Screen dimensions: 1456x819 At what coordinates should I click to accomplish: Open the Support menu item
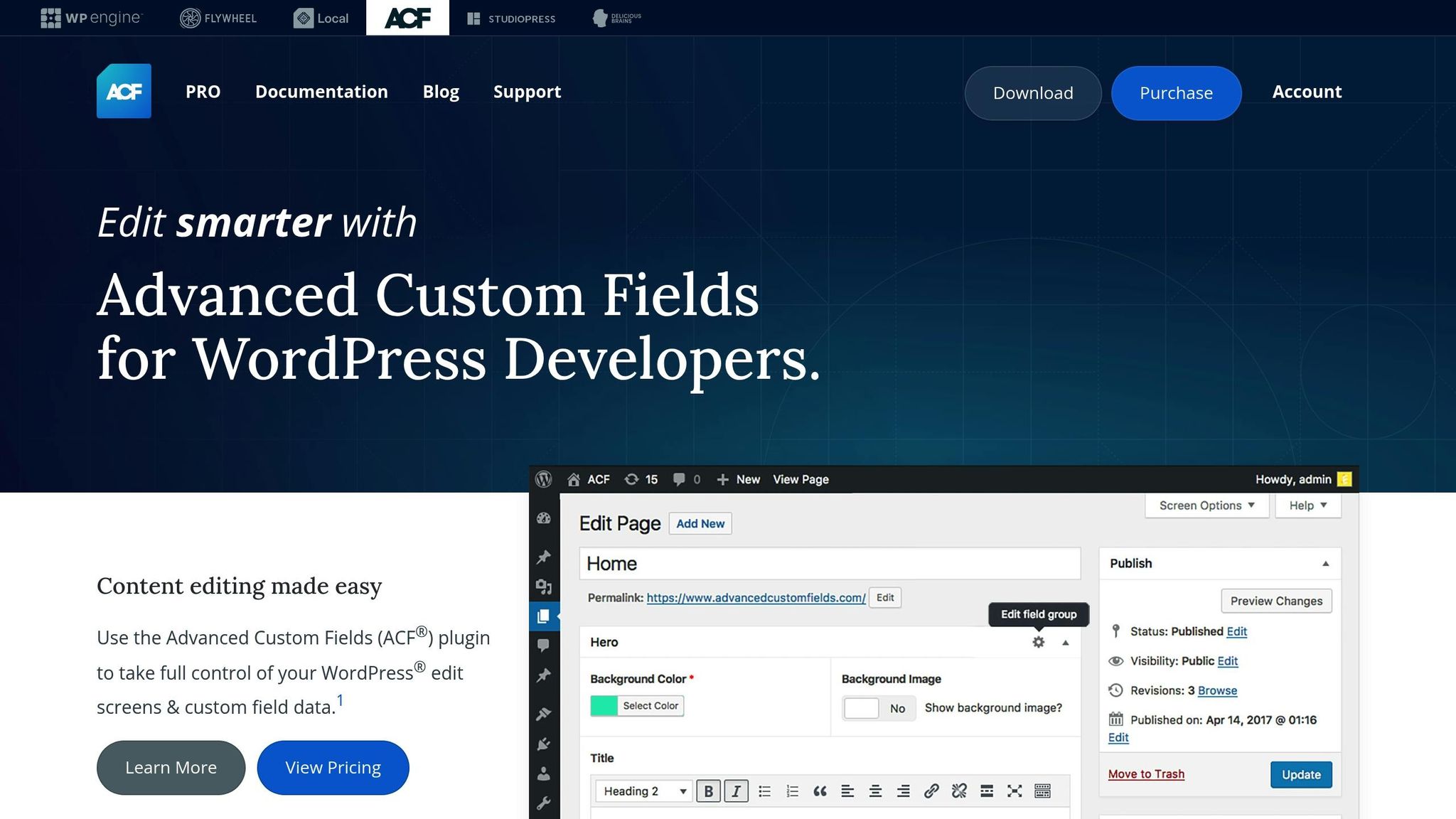[x=527, y=92]
